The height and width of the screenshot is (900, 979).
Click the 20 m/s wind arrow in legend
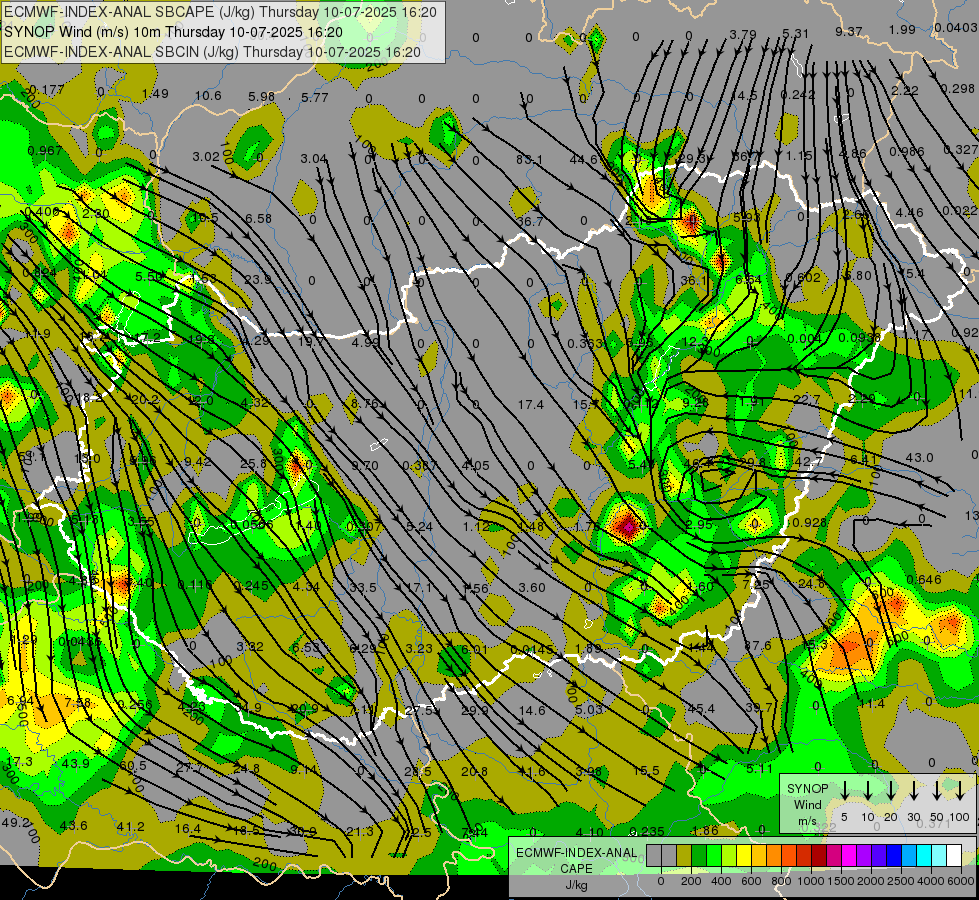pyautogui.click(x=891, y=790)
